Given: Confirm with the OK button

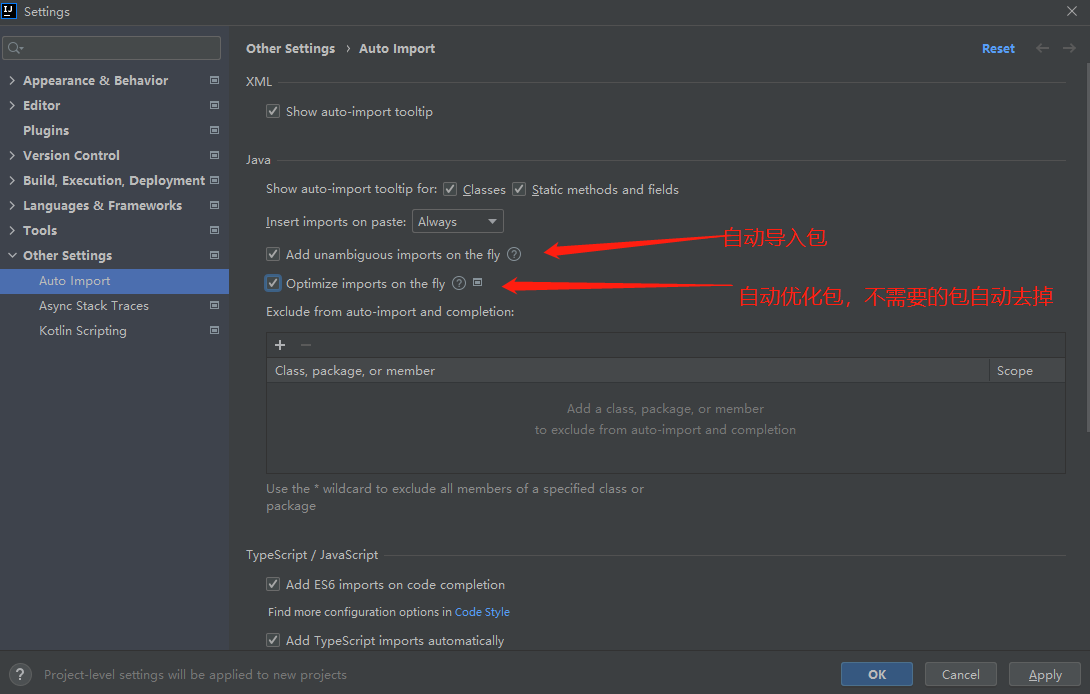Looking at the screenshot, I should [877, 674].
